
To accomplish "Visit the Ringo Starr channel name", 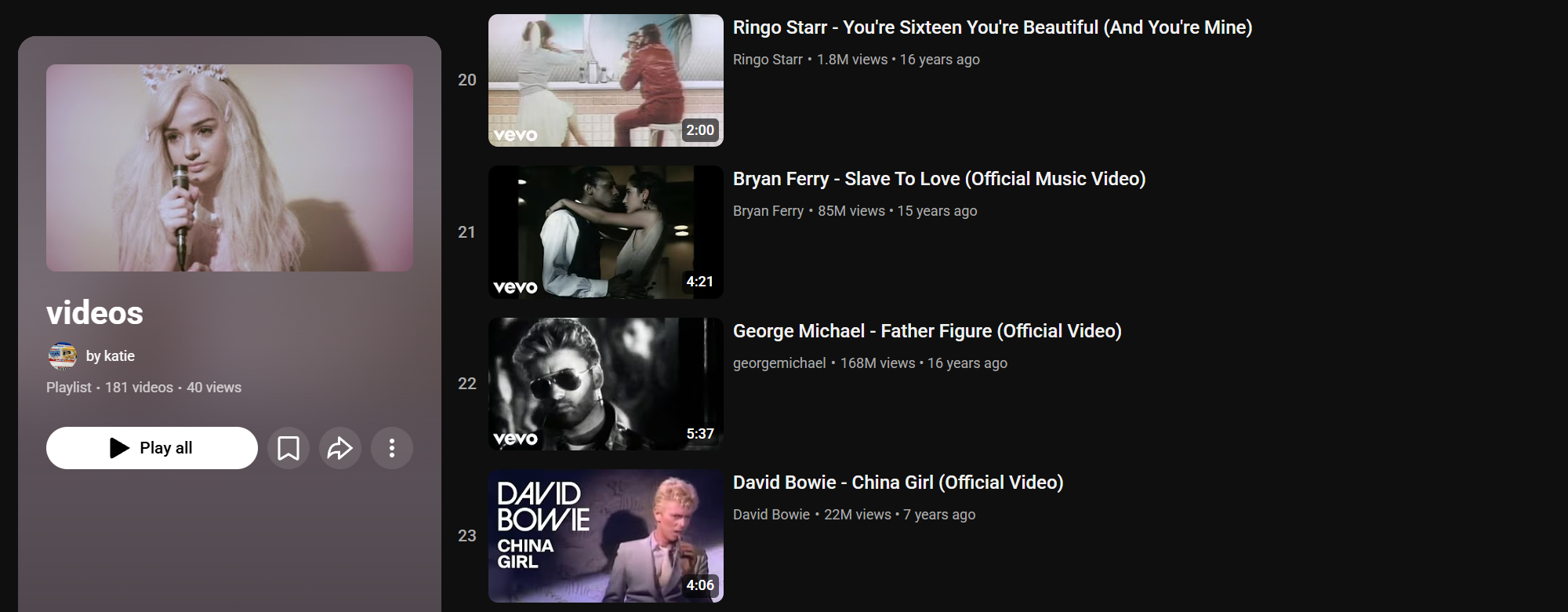I will click(768, 60).
